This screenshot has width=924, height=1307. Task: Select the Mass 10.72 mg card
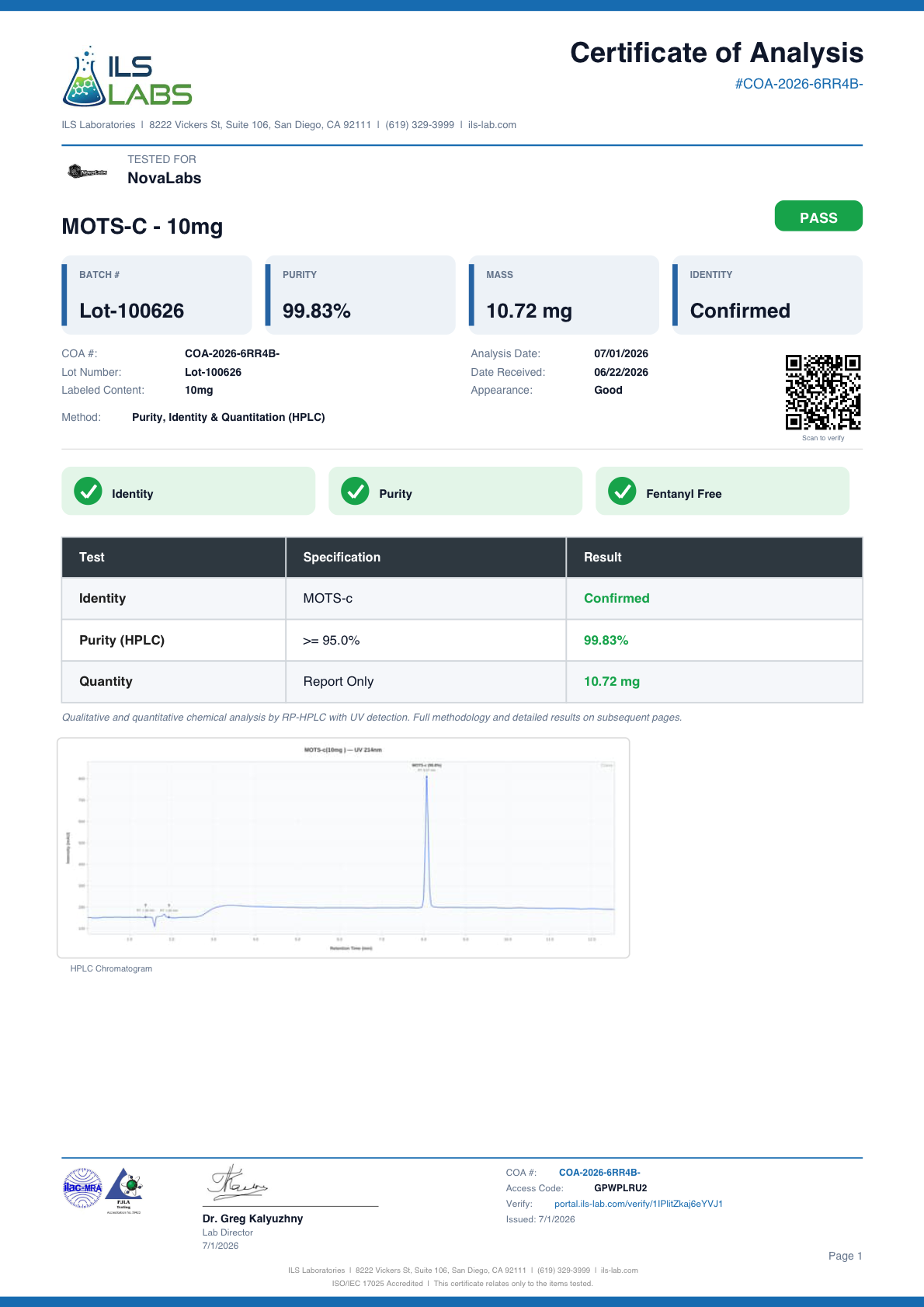564,295
